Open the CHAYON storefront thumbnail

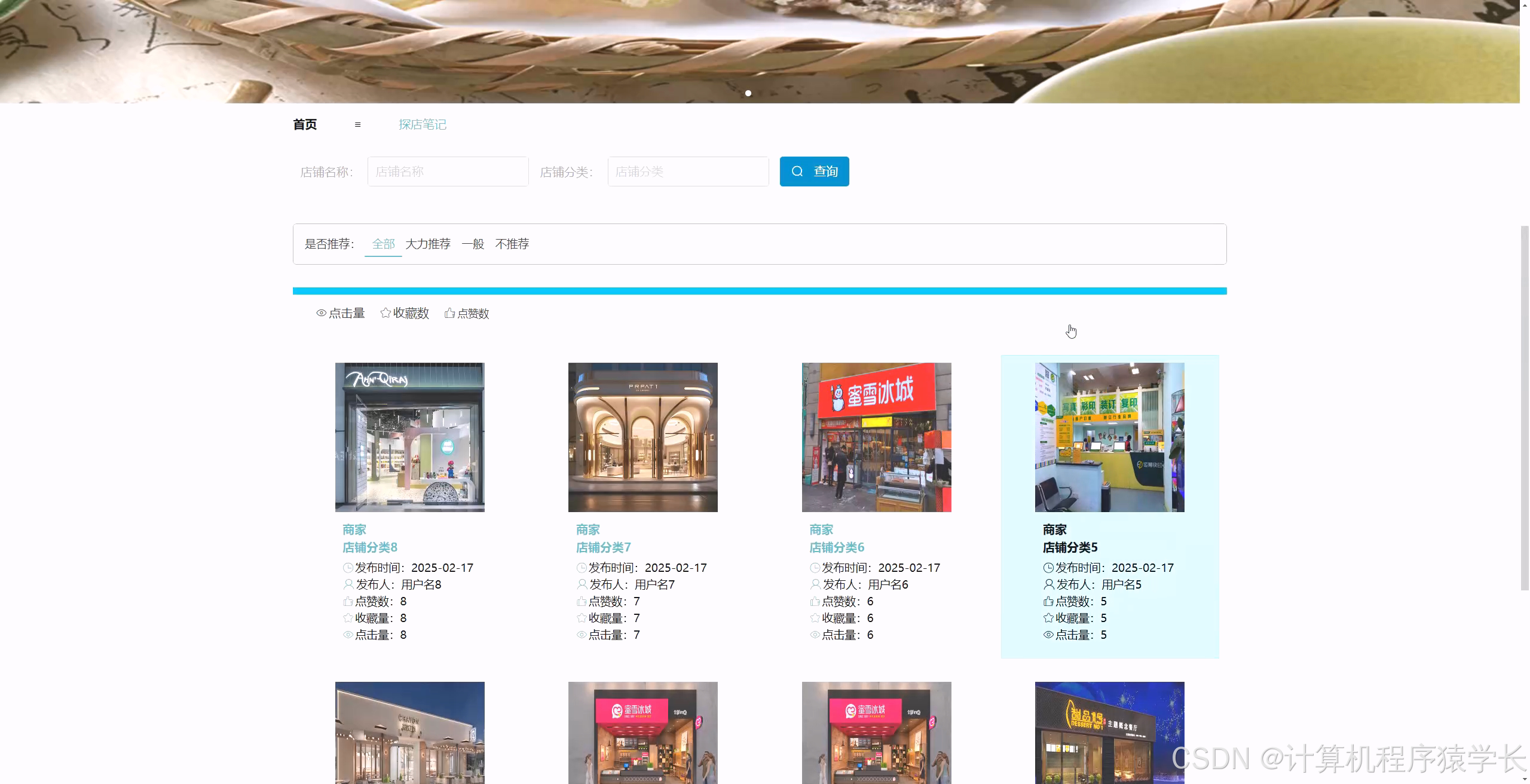click(x=410, y=733)
